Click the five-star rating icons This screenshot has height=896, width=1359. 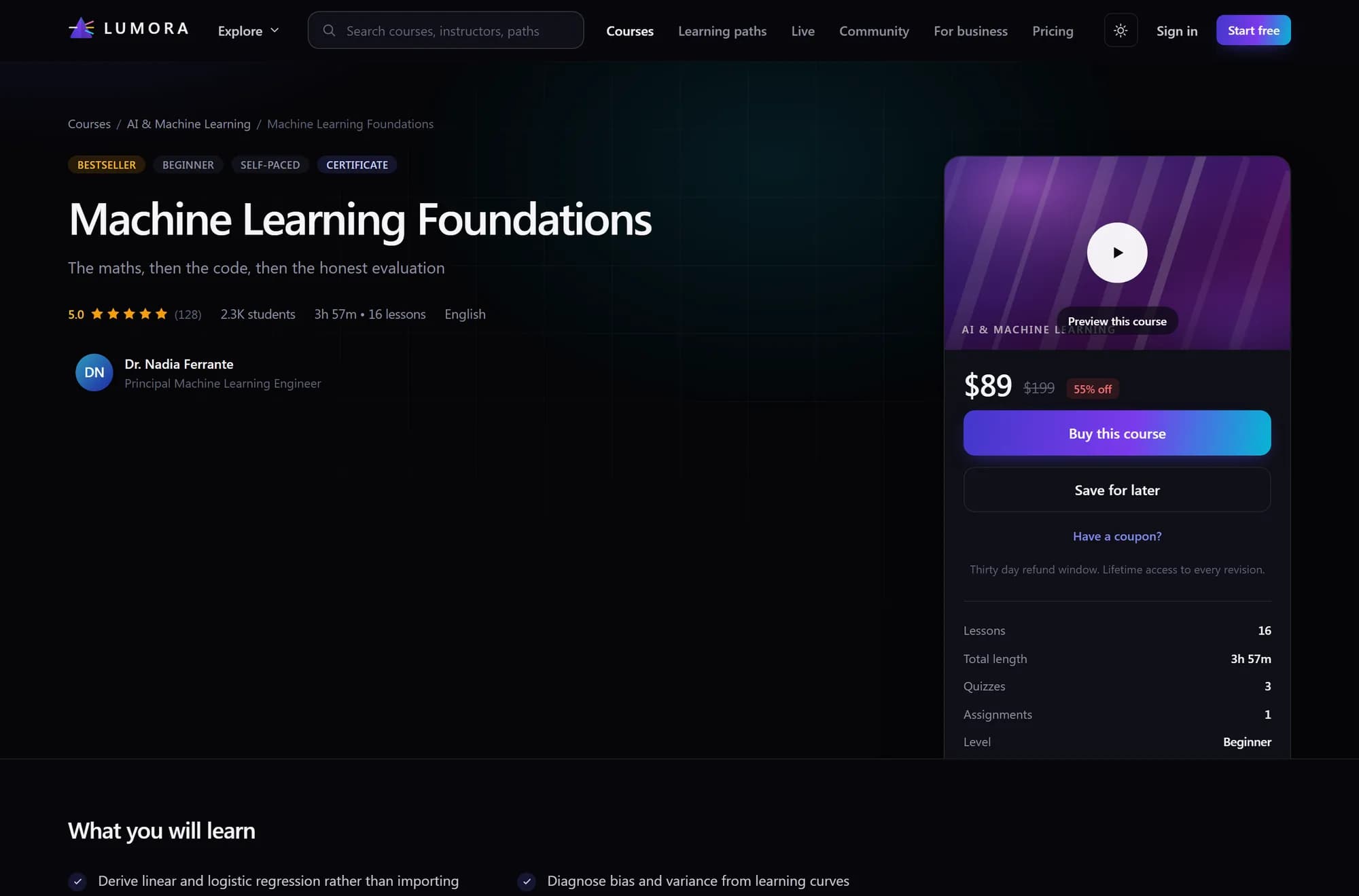coord(129,313)
